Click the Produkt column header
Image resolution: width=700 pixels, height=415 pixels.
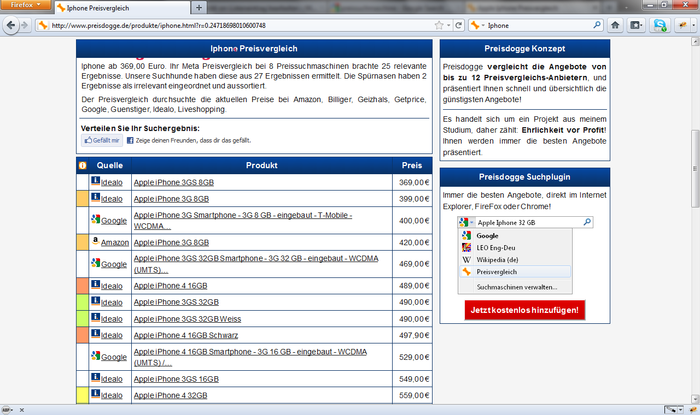tap(262, 166)
